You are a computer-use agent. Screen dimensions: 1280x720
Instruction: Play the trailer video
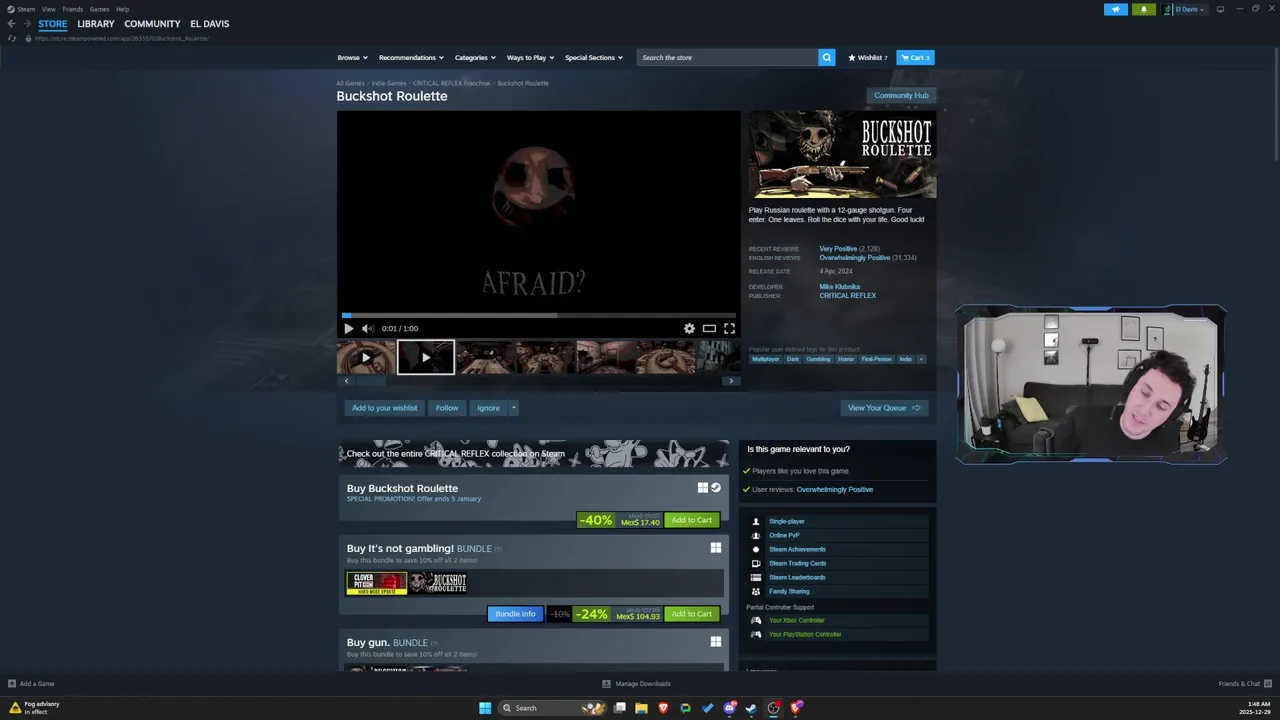pos(348,328)
